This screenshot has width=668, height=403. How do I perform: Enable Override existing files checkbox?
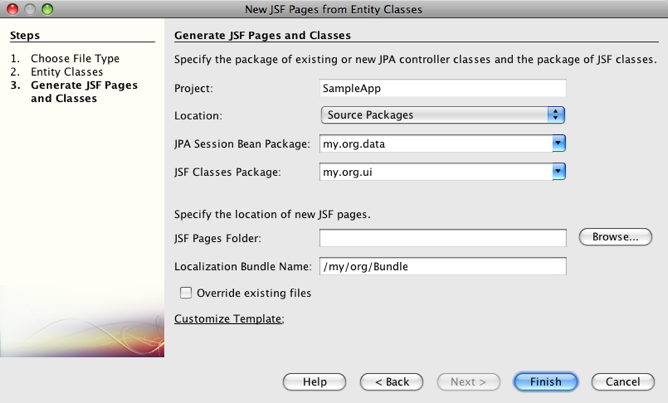pos(186,293)
